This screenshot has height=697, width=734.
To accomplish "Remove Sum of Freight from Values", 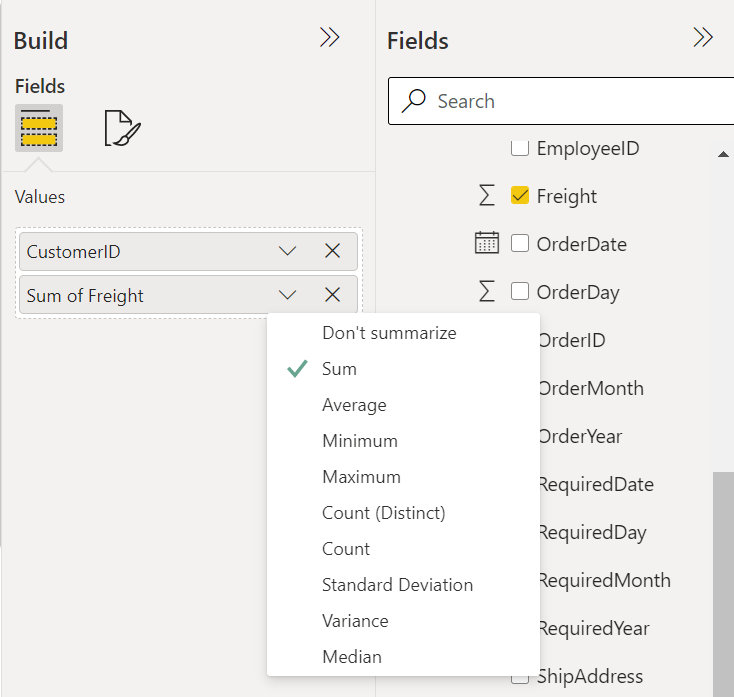I will [x=332, y=295].
